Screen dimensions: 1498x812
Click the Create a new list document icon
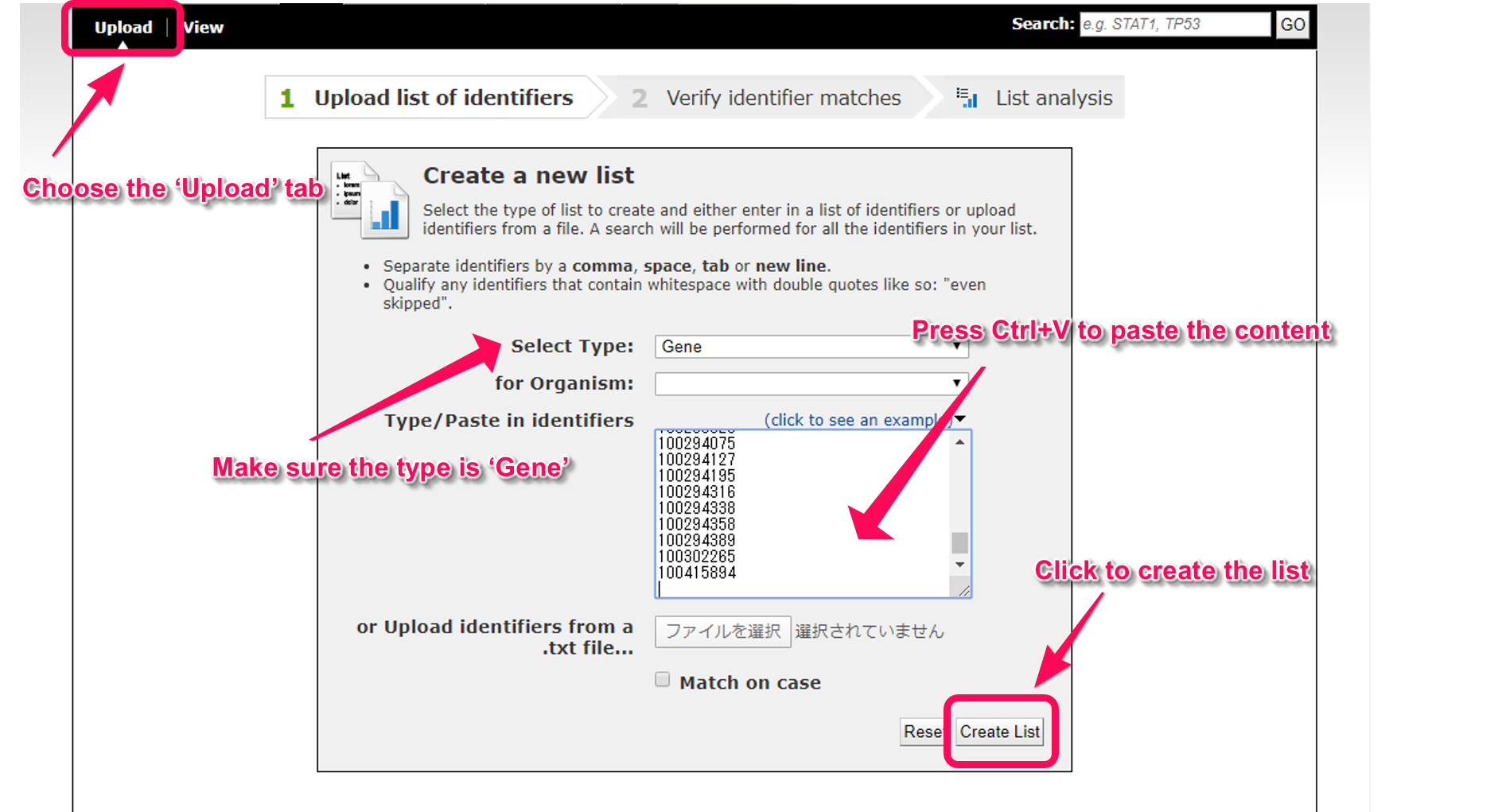click(370, 200)
